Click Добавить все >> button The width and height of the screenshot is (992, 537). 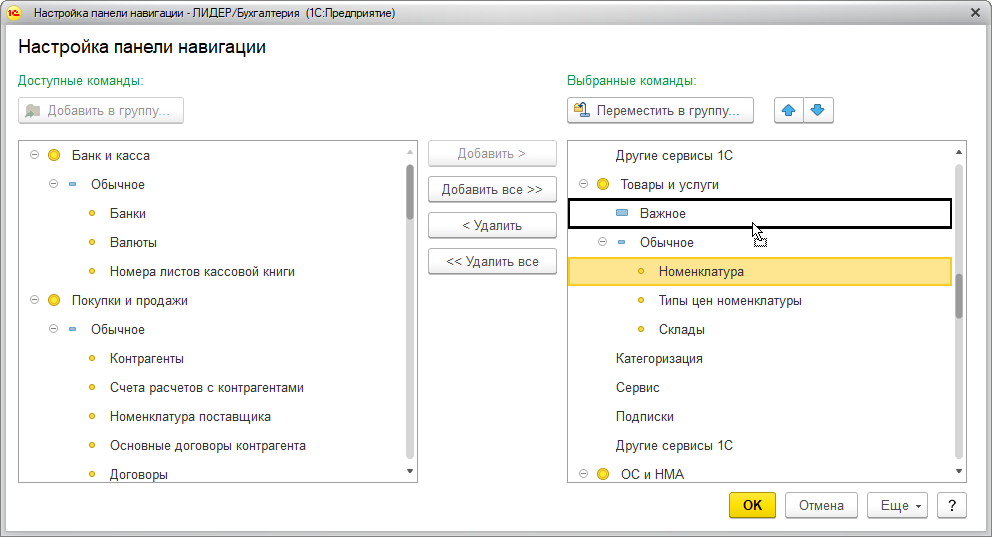tap(492, 189)
